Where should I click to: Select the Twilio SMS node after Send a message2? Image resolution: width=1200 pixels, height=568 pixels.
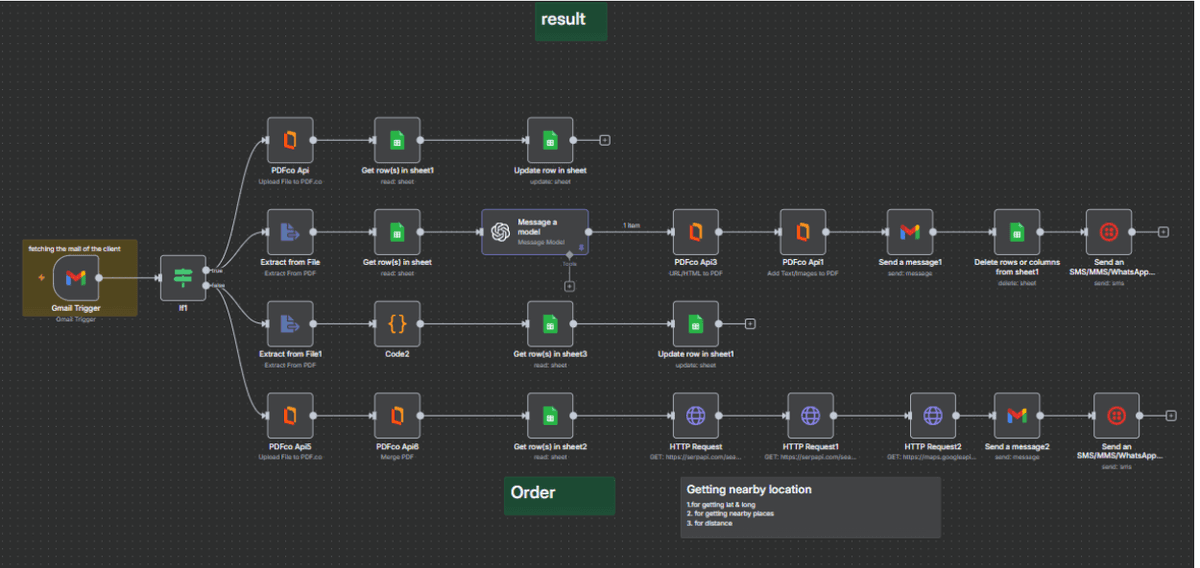(1116, 416)
